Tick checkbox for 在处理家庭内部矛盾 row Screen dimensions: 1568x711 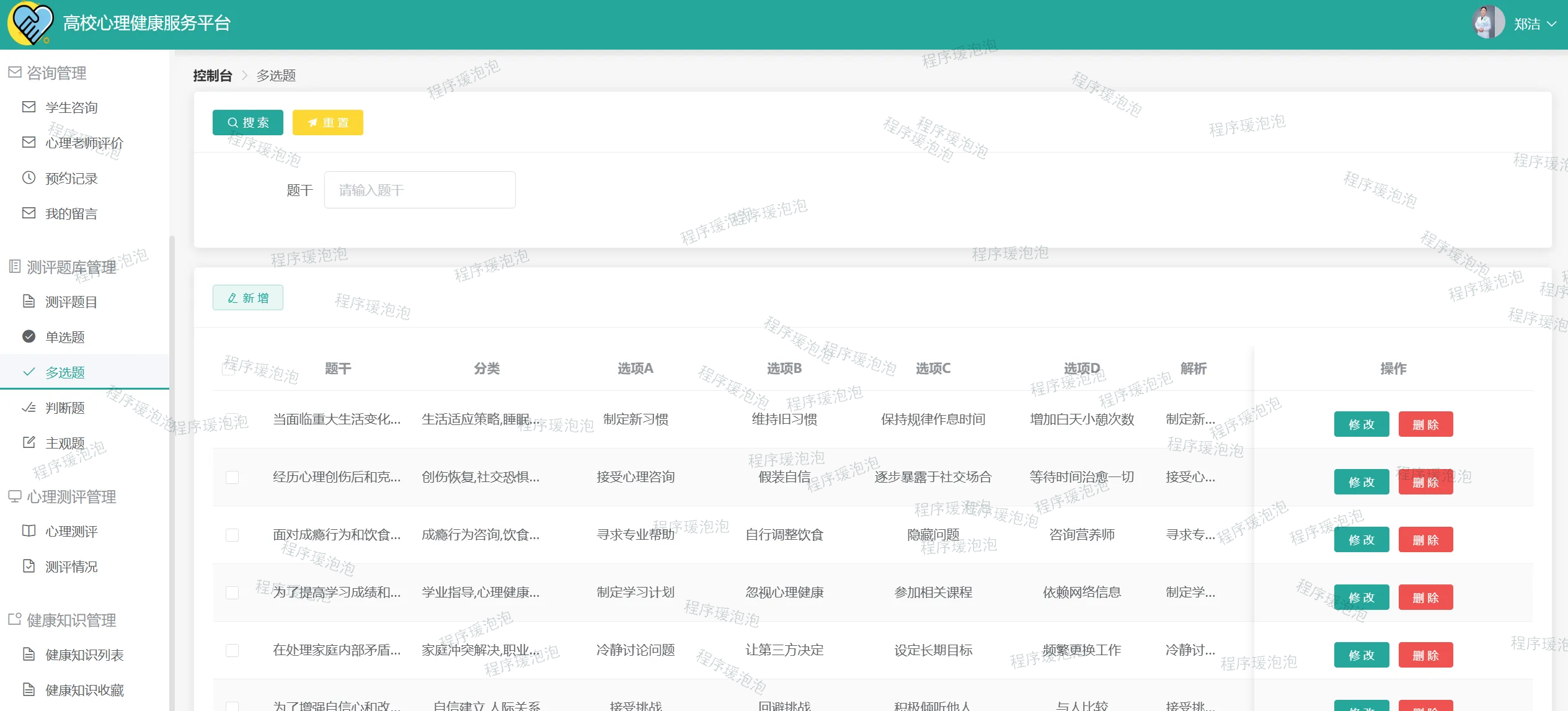(x=232, y=650)
